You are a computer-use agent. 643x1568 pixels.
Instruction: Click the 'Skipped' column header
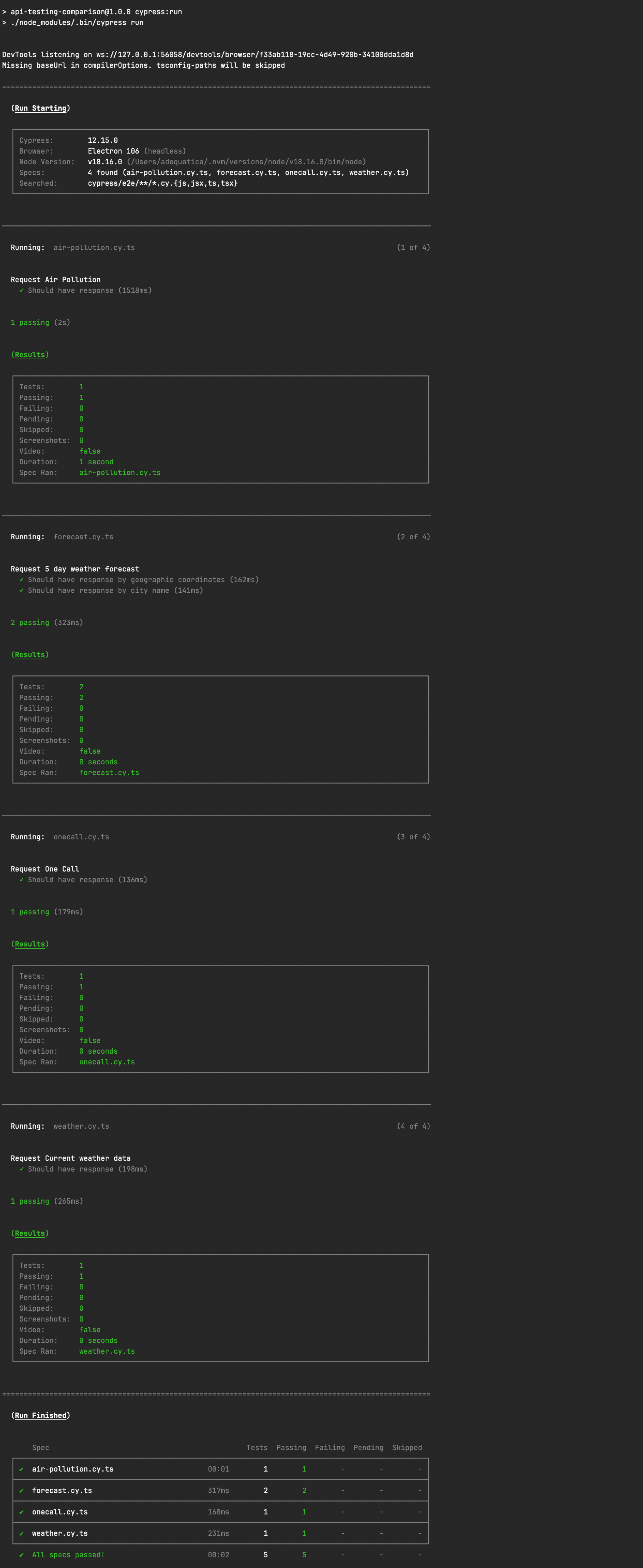tap(407, 1448)
